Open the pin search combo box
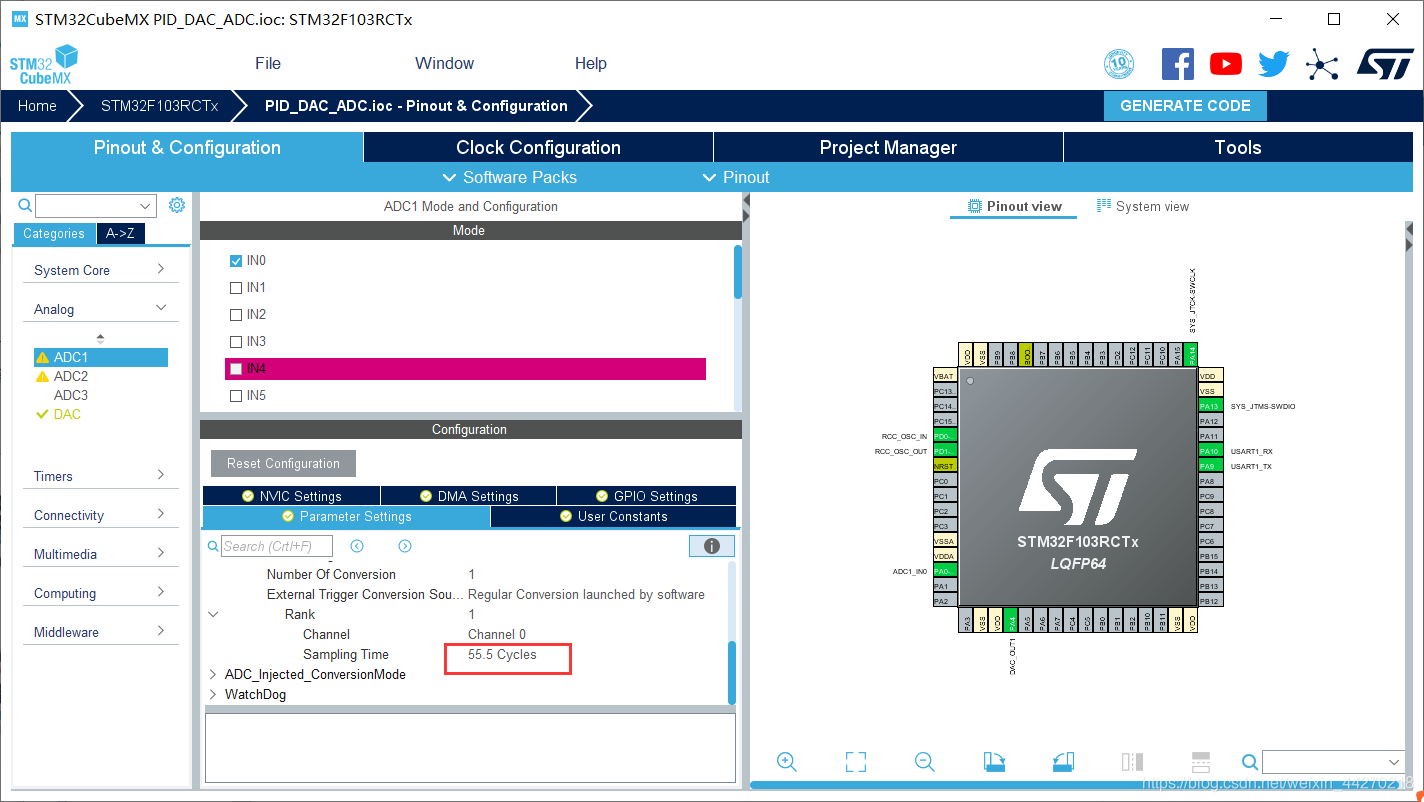The image size is (1424, 802). [1334, 762]
